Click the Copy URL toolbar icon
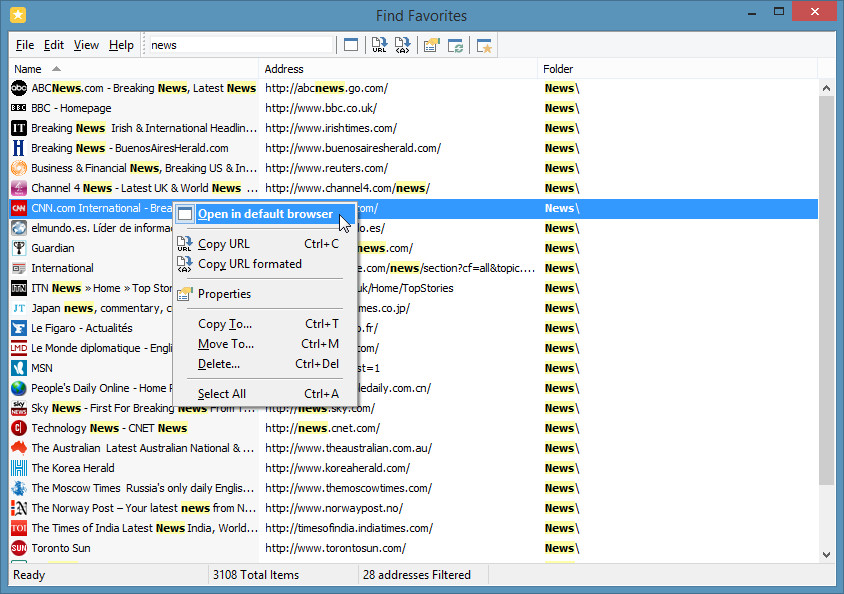 point(379,45)
